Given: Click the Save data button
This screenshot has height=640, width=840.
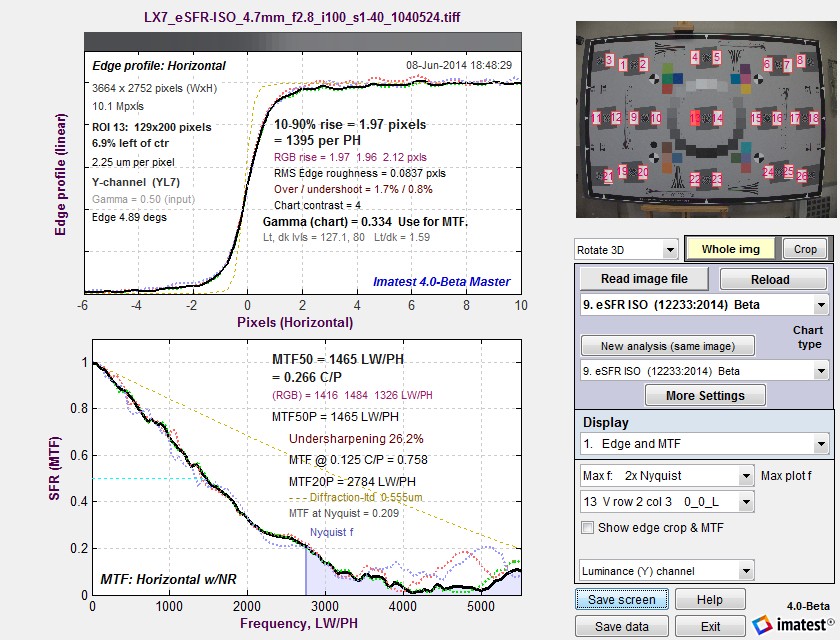Looking at the screenshot, I should [x=622, y=626].
